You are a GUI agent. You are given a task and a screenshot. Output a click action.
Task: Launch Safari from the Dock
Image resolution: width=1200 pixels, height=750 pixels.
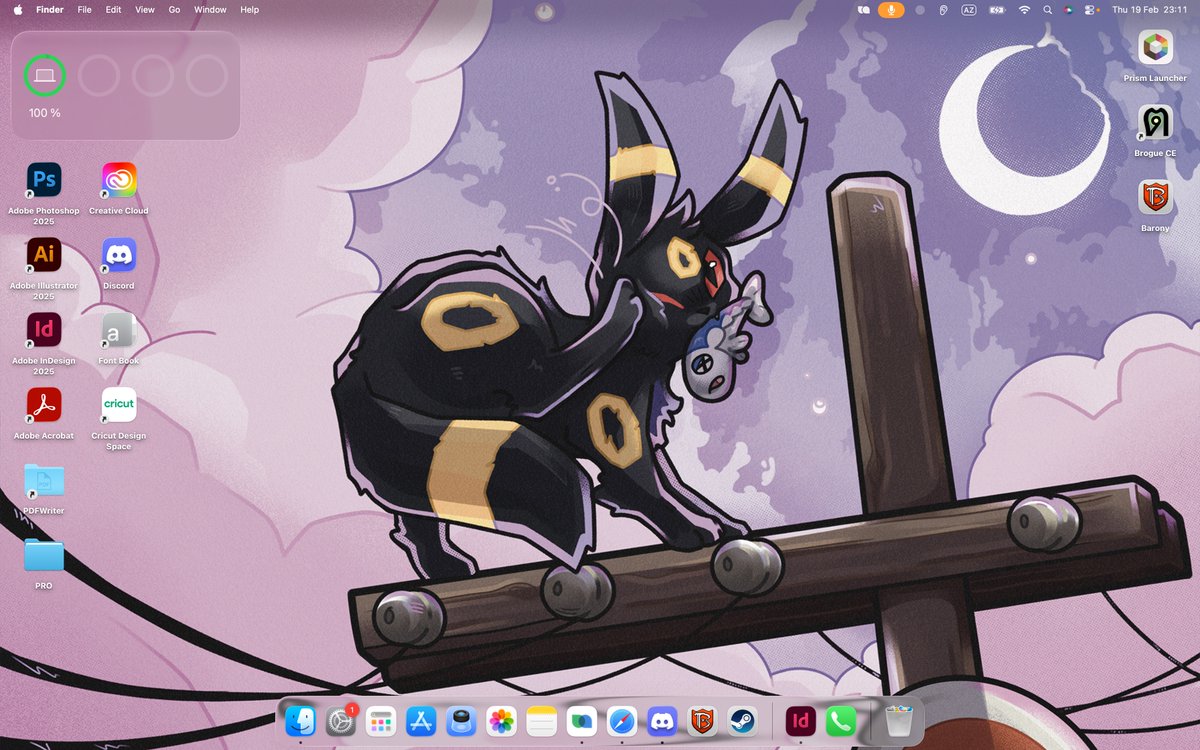click(621, 721)
